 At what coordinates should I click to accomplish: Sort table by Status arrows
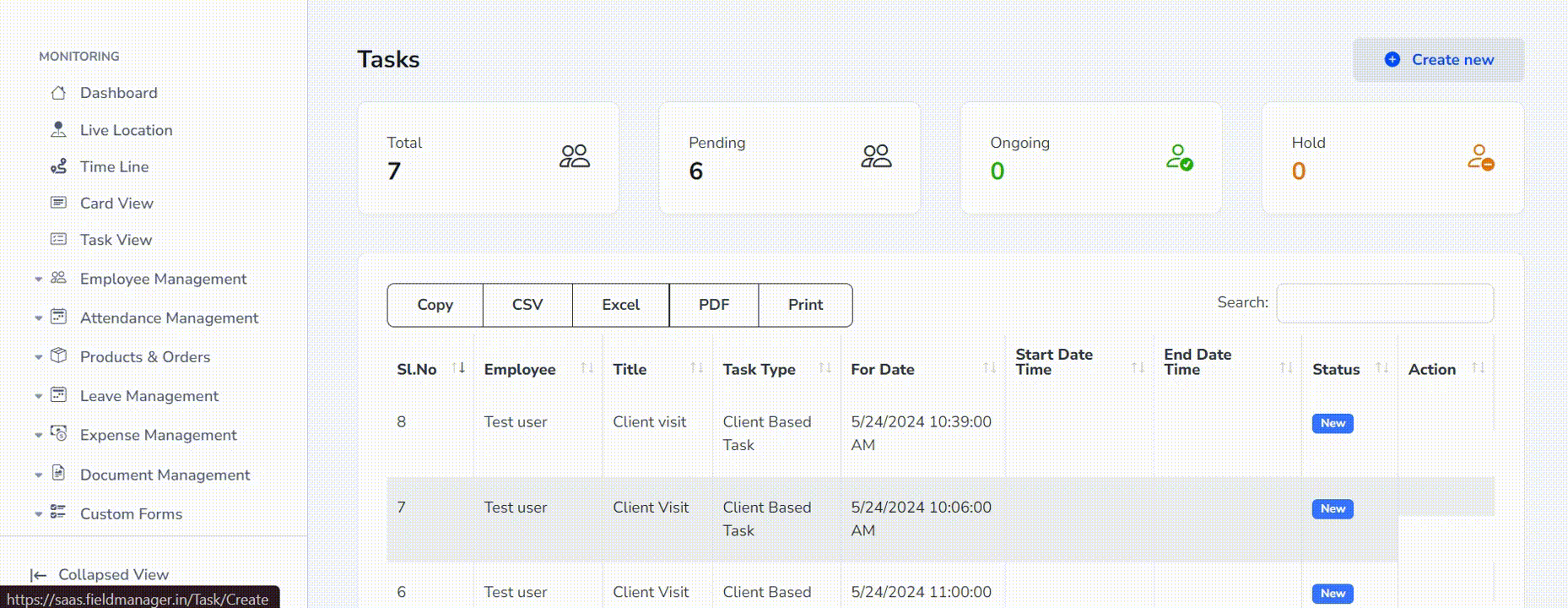click(x=1381, y=367)
